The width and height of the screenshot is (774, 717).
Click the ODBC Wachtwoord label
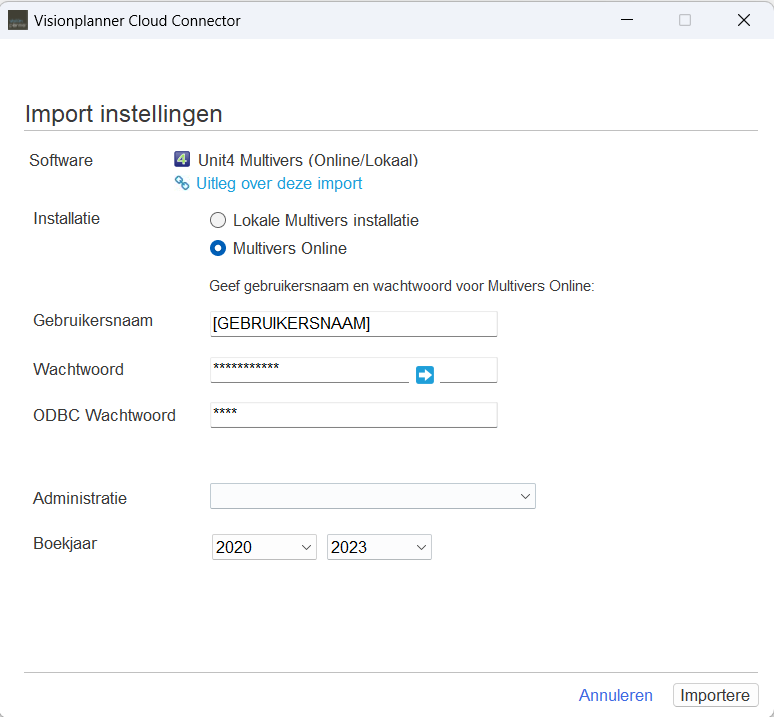click(104, 415)
